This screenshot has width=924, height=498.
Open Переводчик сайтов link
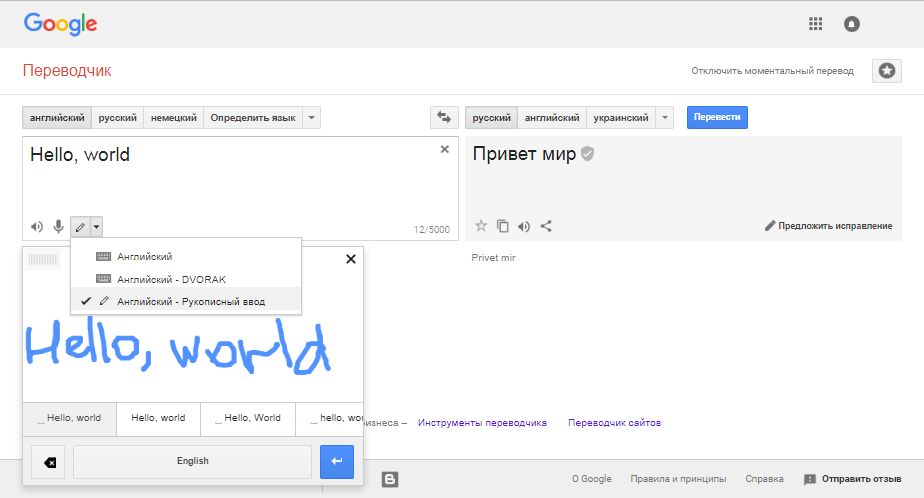click(615, 423)
